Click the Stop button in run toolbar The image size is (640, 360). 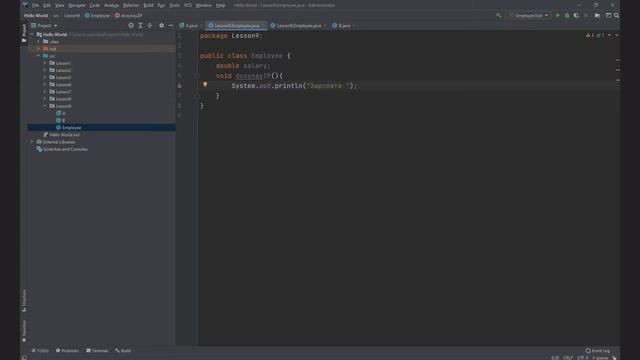(x=586, y=16)
